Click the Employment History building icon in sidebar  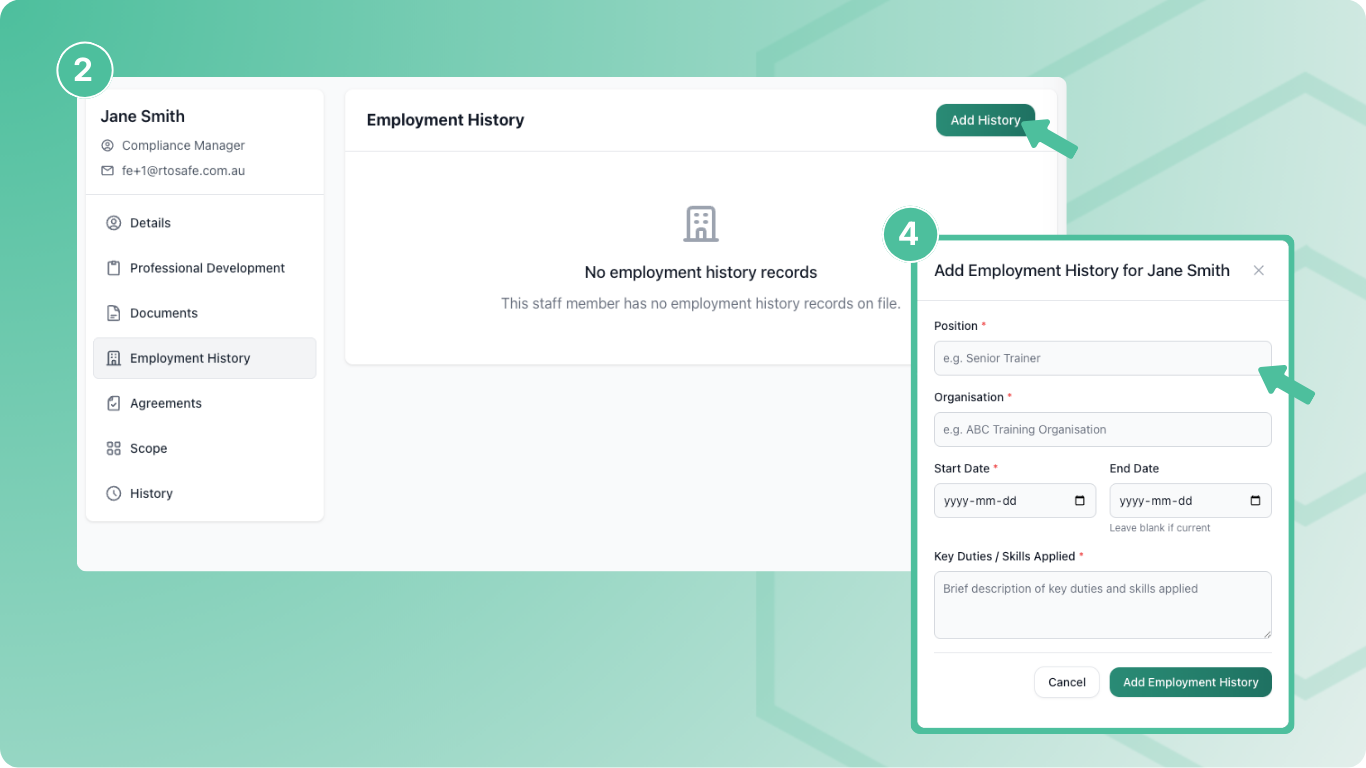113,357
